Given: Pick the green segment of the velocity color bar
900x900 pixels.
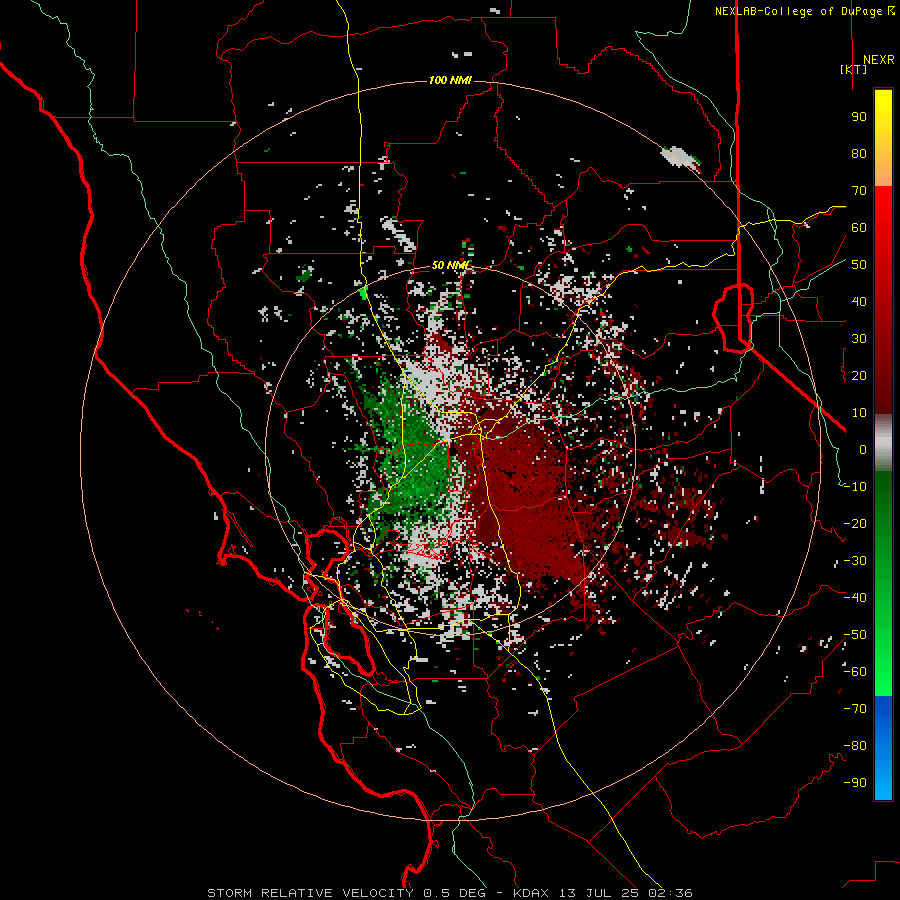Looking at the screenshot, I should (x=883, y=584).
